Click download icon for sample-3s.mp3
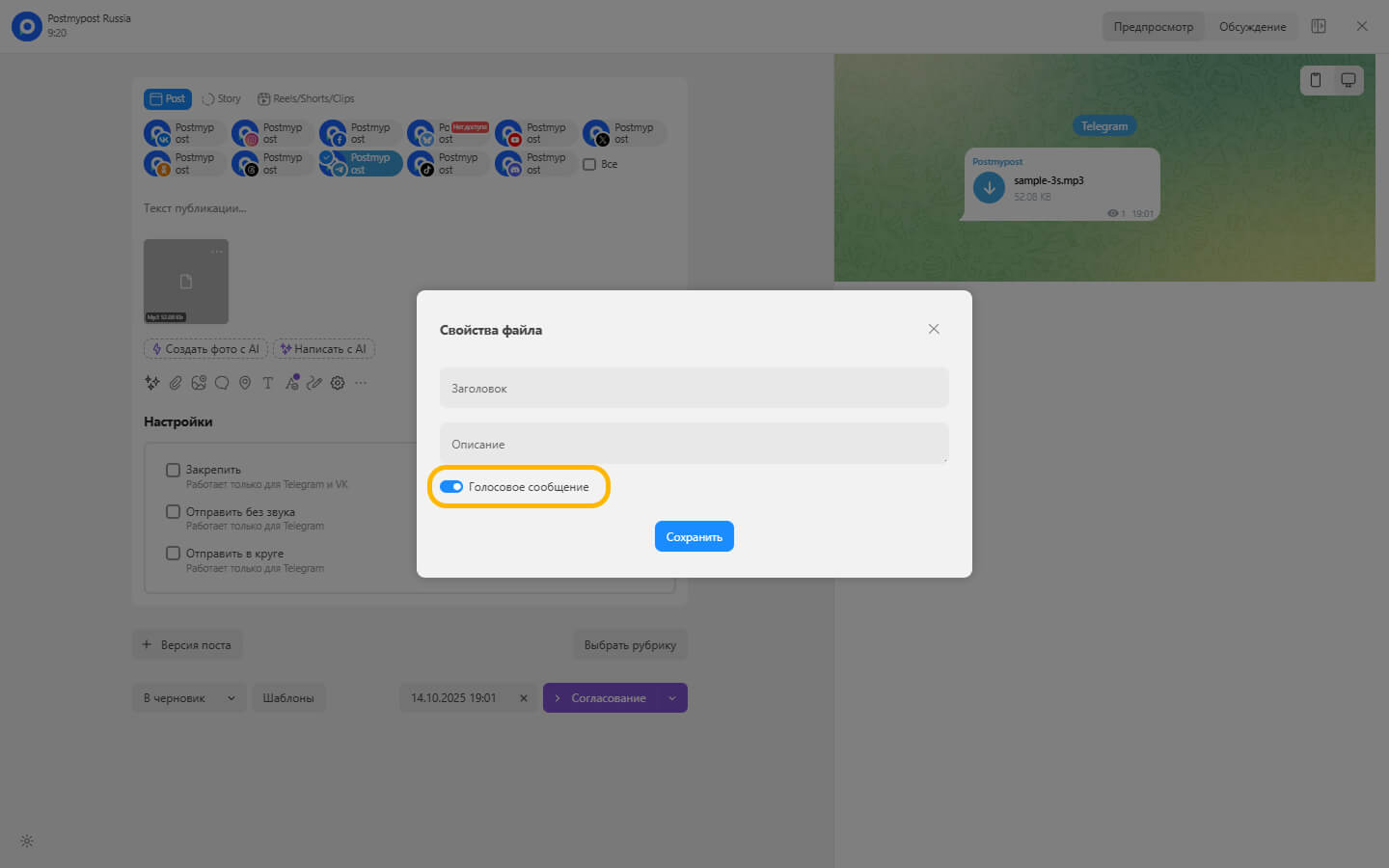Screen dimensions: 1389x868 (x=989, y=188)
